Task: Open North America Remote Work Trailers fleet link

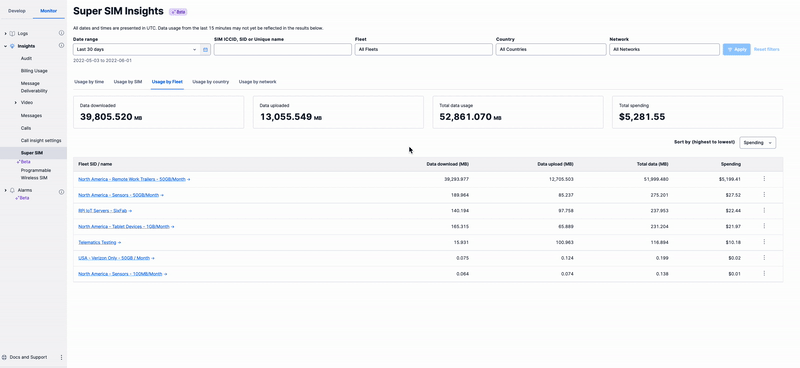Action: (x=134, y=179)
